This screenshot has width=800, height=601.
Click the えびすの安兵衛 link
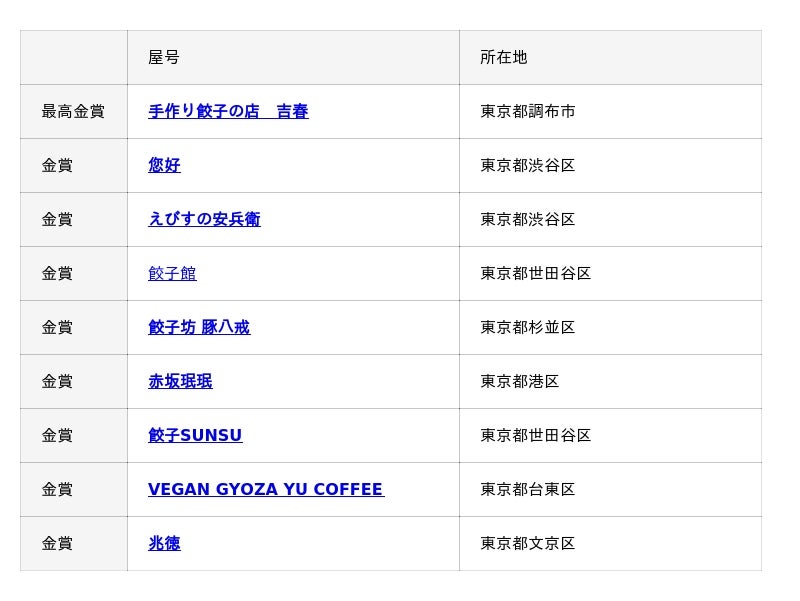click(x=204, y=219)
